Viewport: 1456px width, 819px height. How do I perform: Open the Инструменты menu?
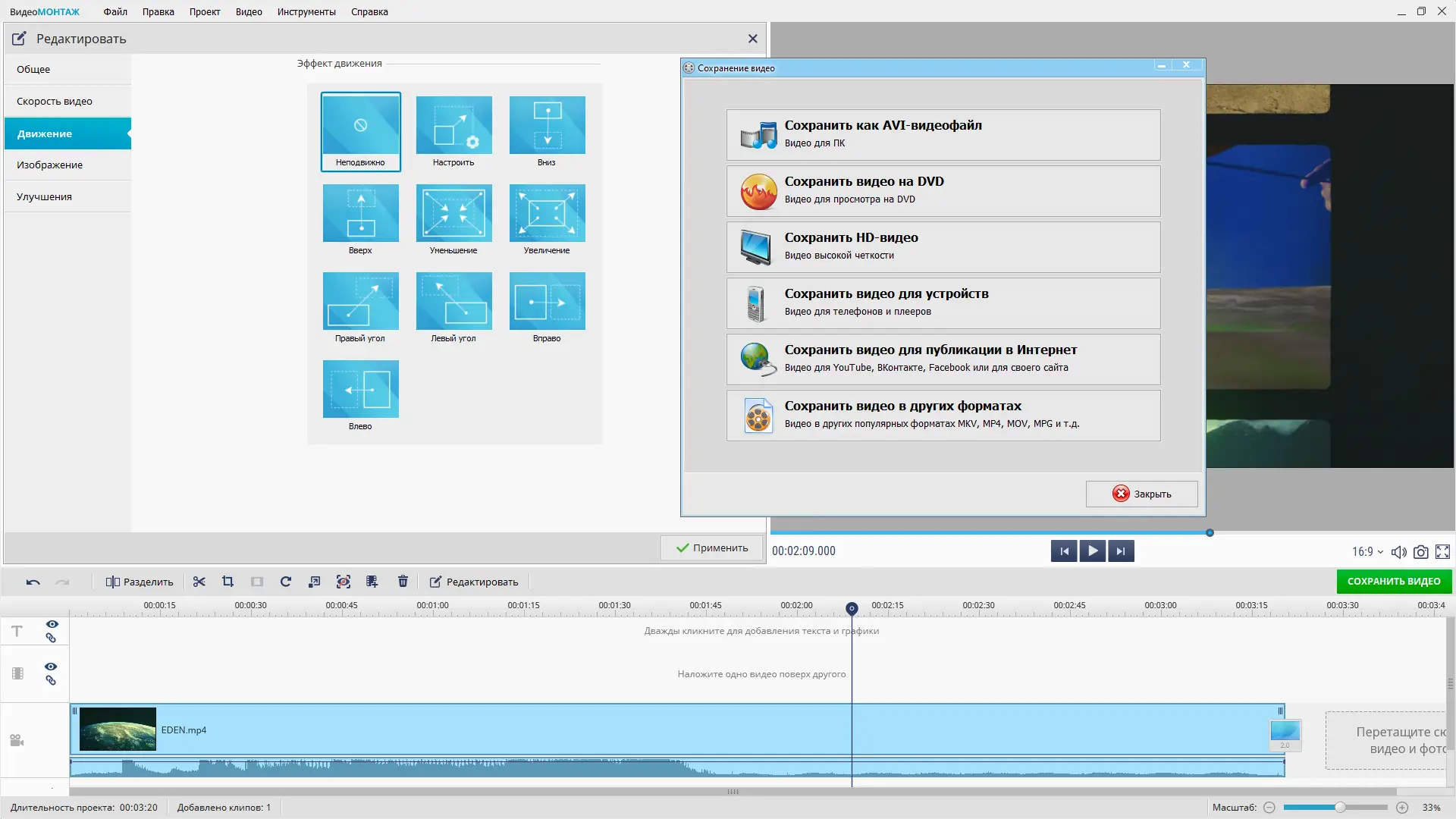pyautogui.click(x=306, y=11)
